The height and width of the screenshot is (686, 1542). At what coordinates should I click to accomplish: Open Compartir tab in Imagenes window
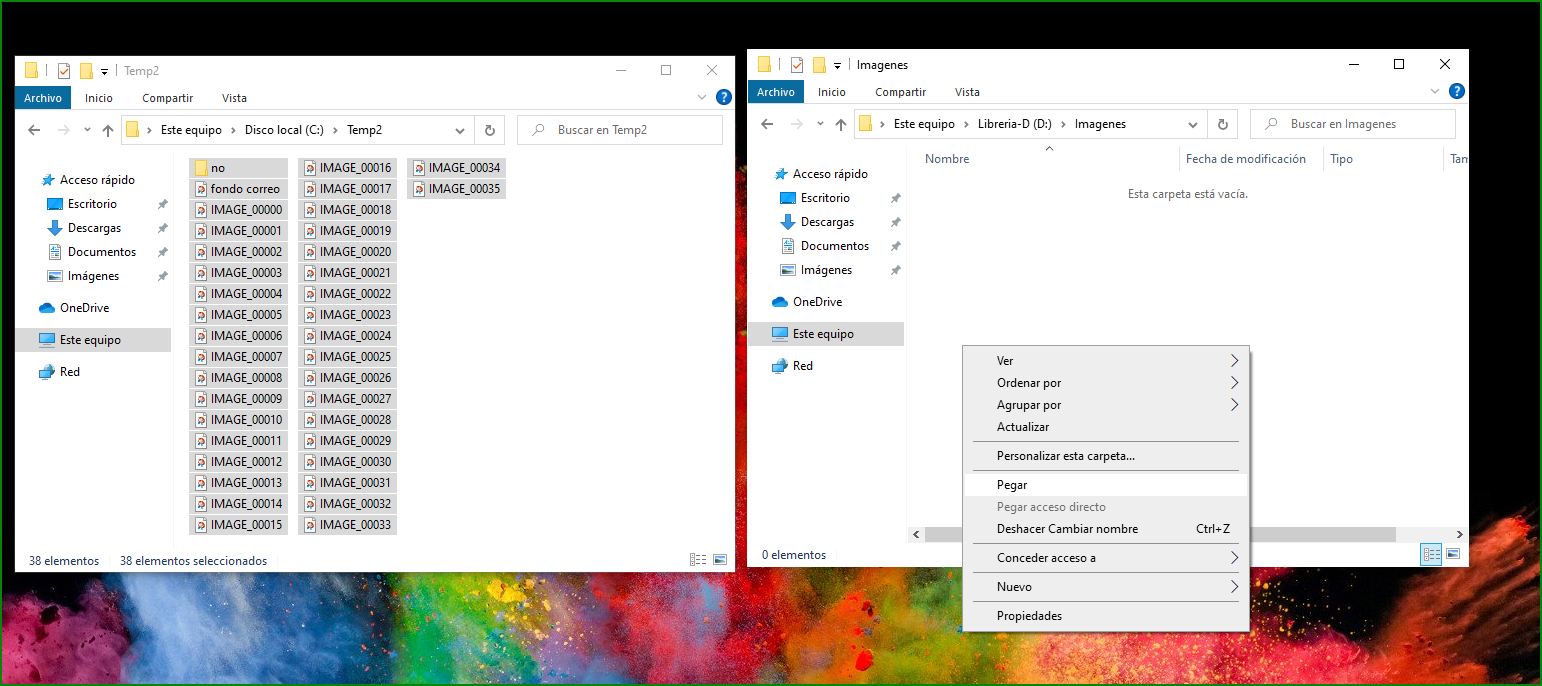click(x=900, y=92)
